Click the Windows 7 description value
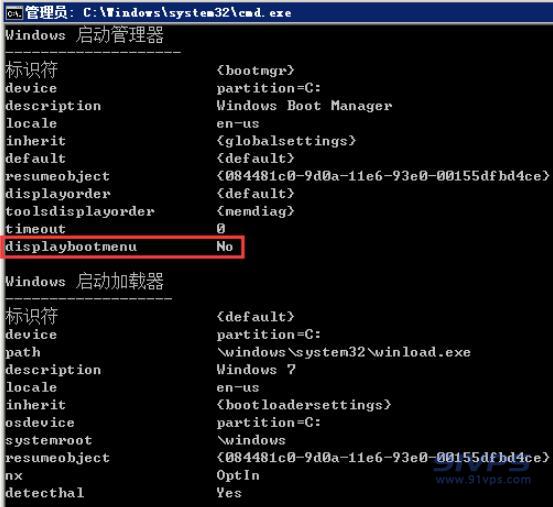Image resolution: width=553 pixels, height=507 pixels. [x=256, y=369]
